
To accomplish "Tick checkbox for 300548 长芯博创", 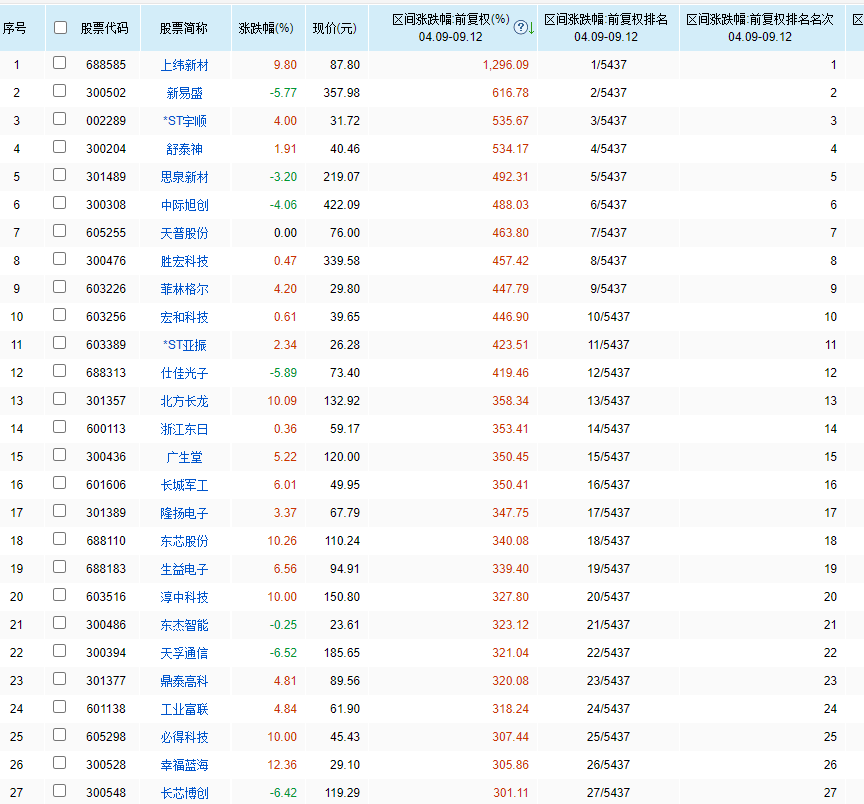I will point(60,791).
